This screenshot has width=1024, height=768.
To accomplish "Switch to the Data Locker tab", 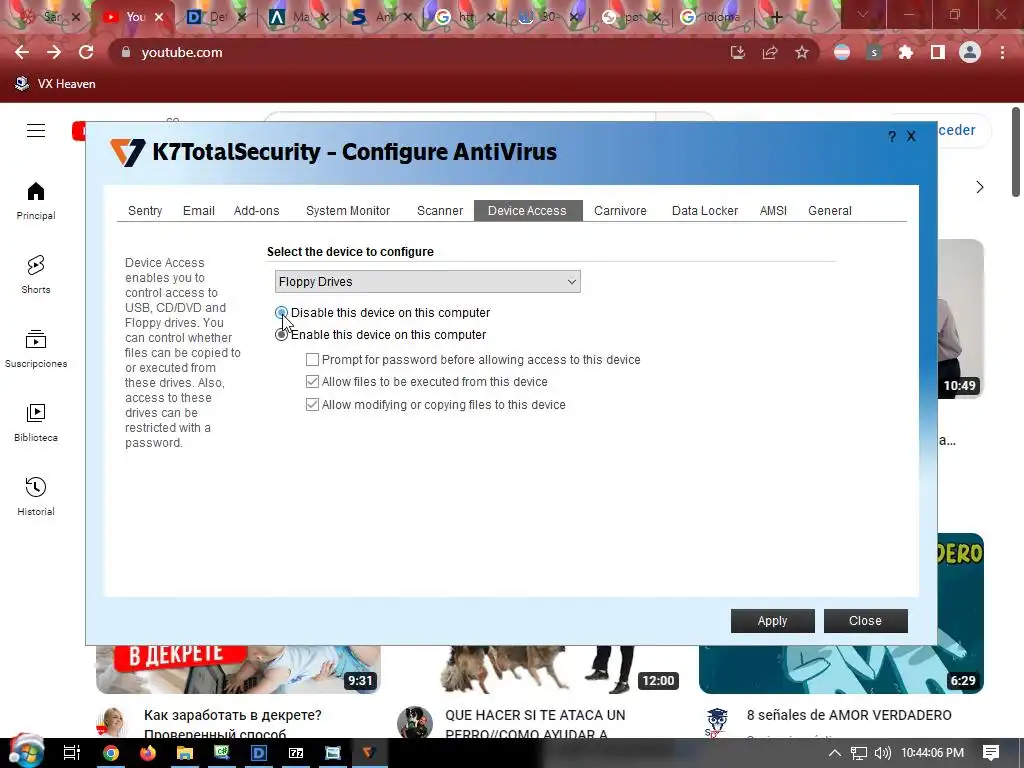I will pos(705,211).
